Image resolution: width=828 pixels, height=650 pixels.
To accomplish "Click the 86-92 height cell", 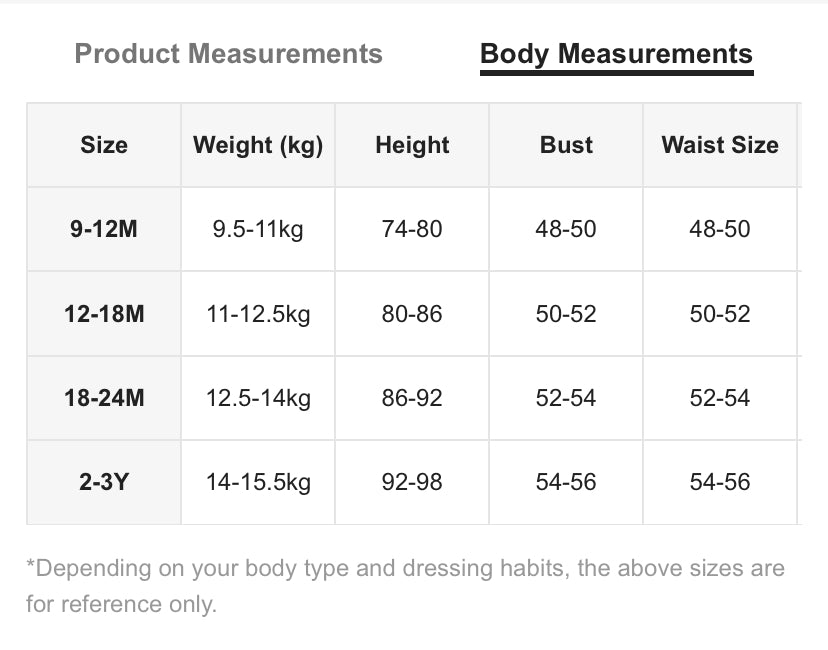I will click(412, 398).
